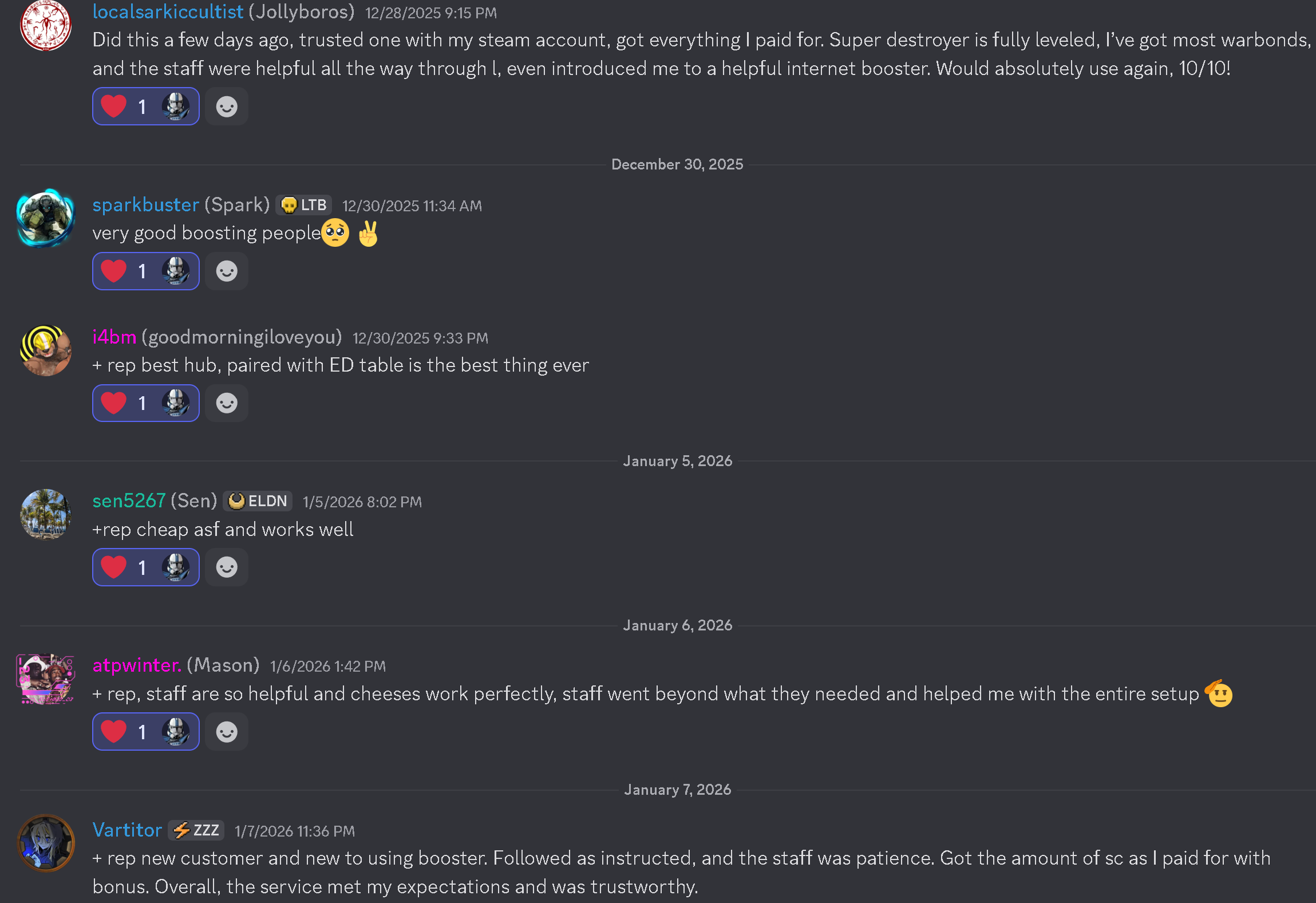Click Vartitor's profile avatar
The image size is (1316, 903).
click(46, 843)
